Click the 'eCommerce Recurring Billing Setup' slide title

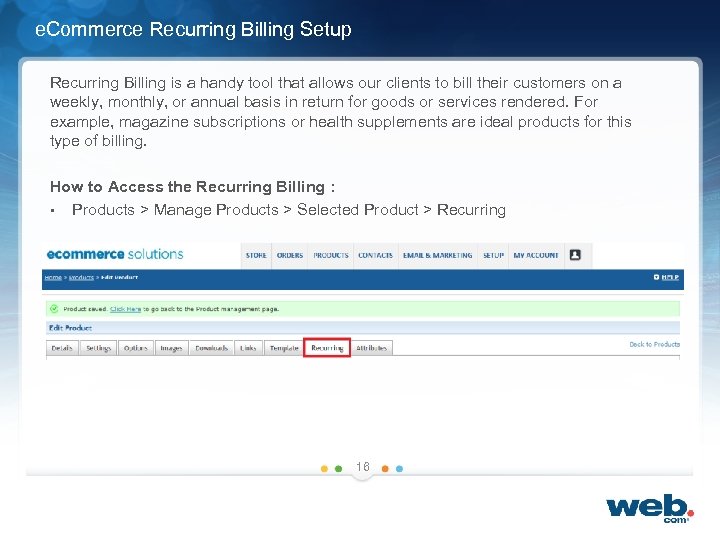193,29
